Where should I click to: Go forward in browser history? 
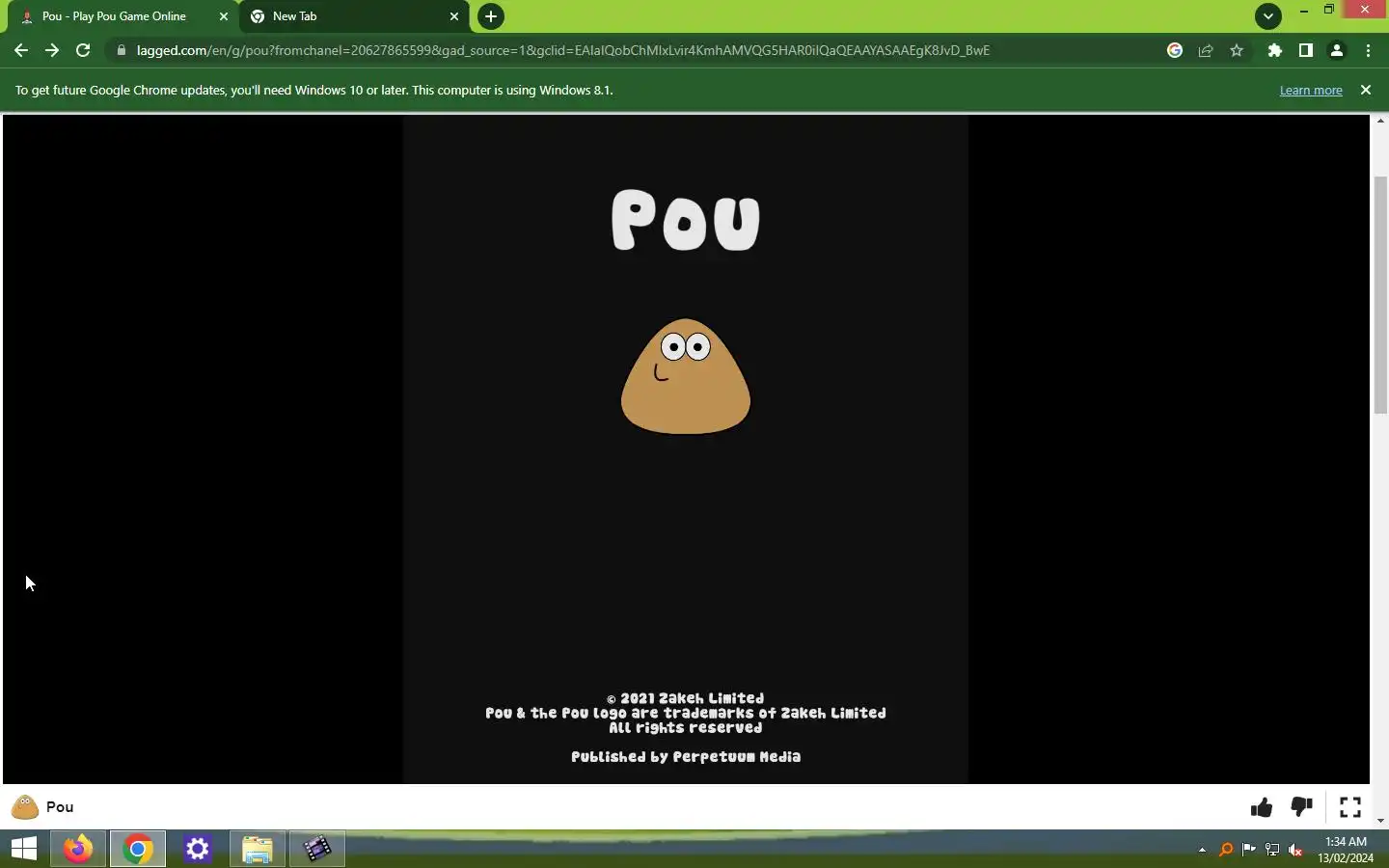pyautogui.click(x=52, y=50)
